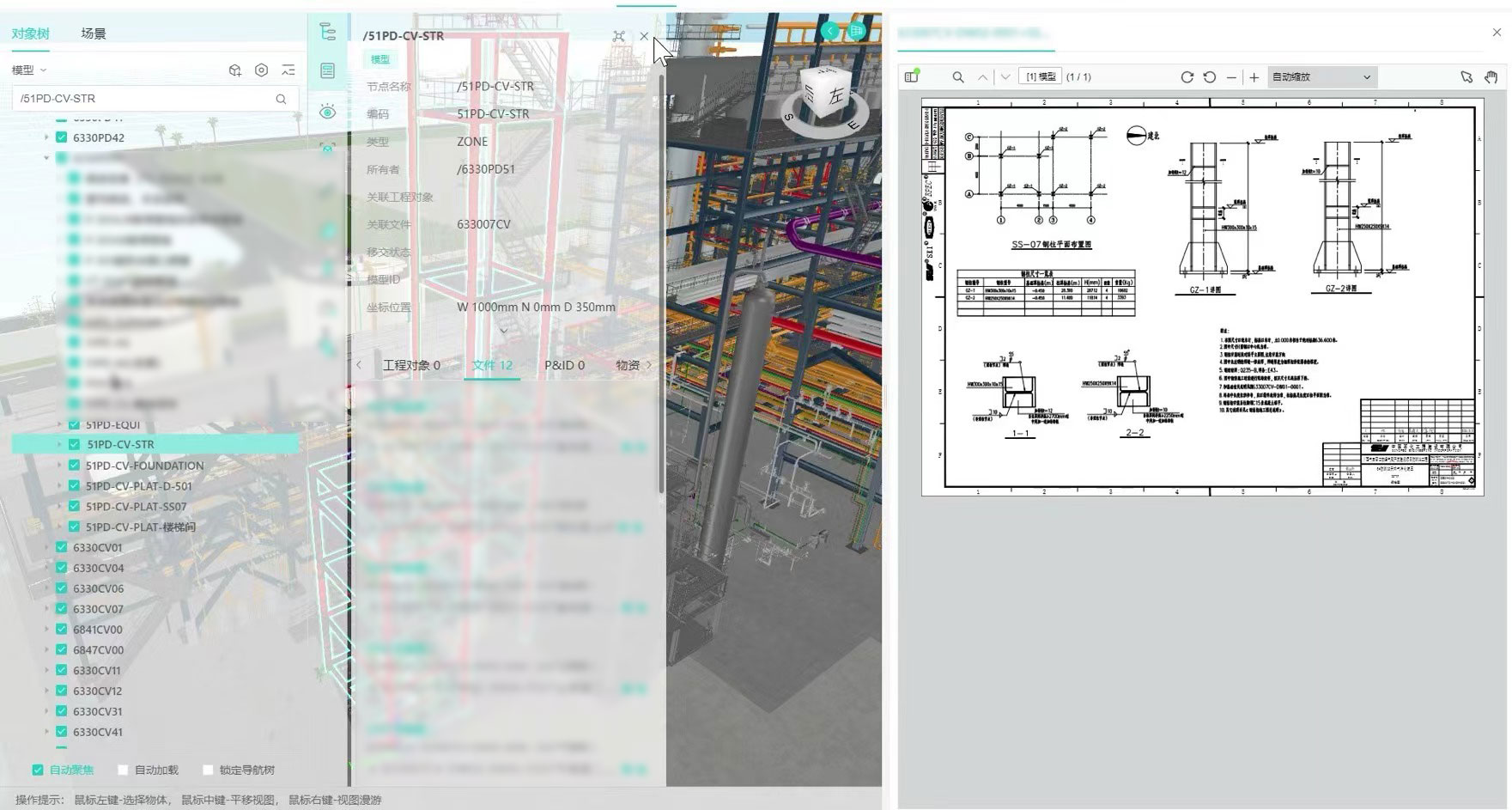Click the search magnifier in tree search box
This screenshot has height=810, width=1512.
(281, 99)
